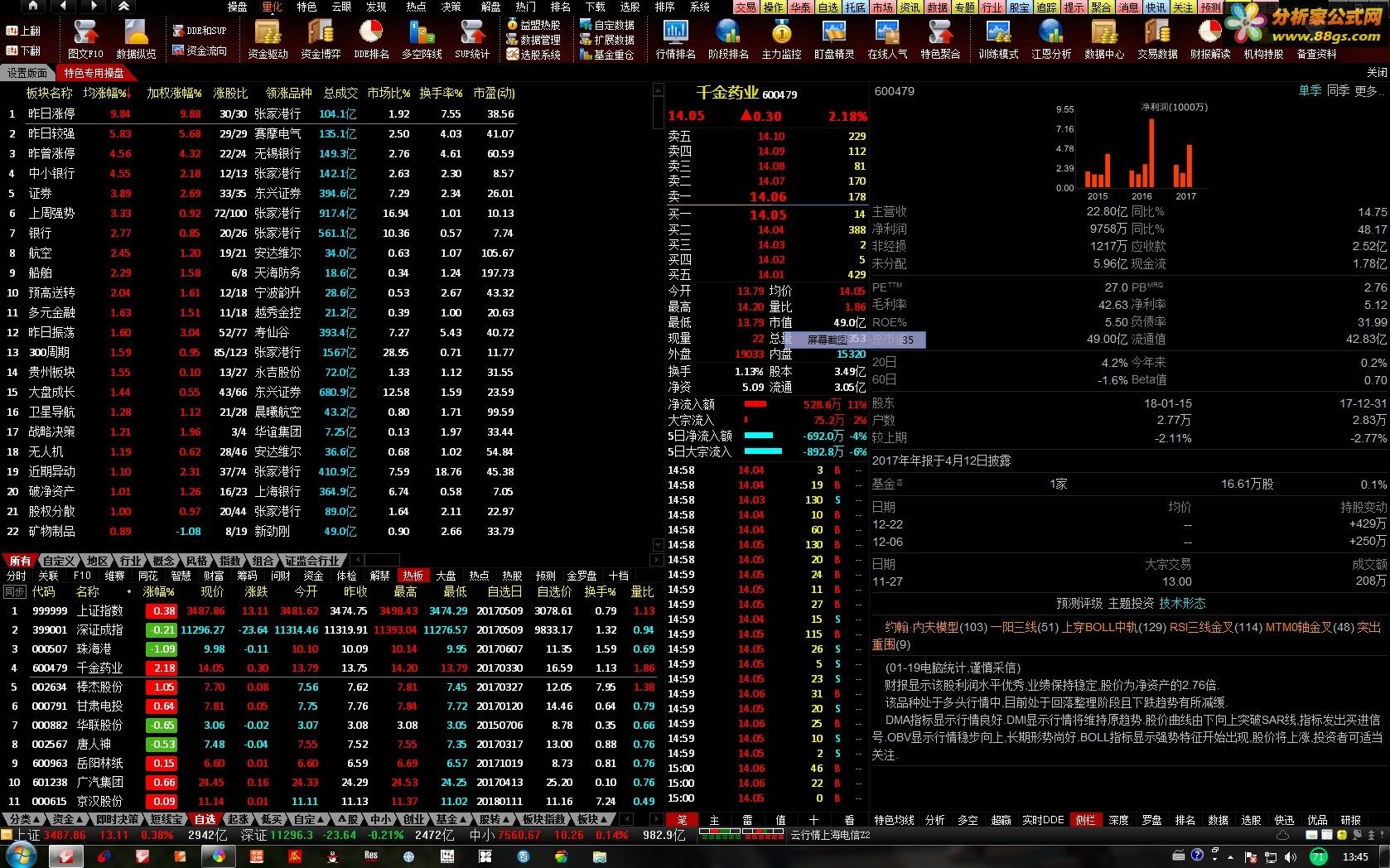Open 江恩分析 Gann analysis icon
1390x868 pixels.
point(1051,39)
